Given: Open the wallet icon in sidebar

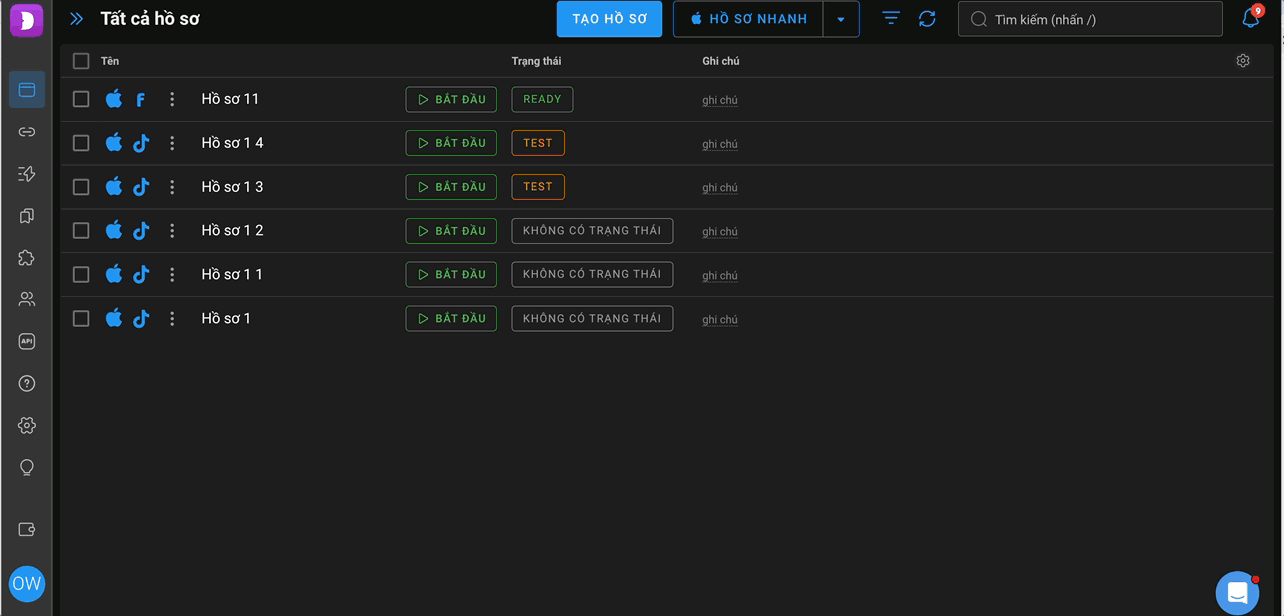Looking at the screenshot, I should 27,529.
